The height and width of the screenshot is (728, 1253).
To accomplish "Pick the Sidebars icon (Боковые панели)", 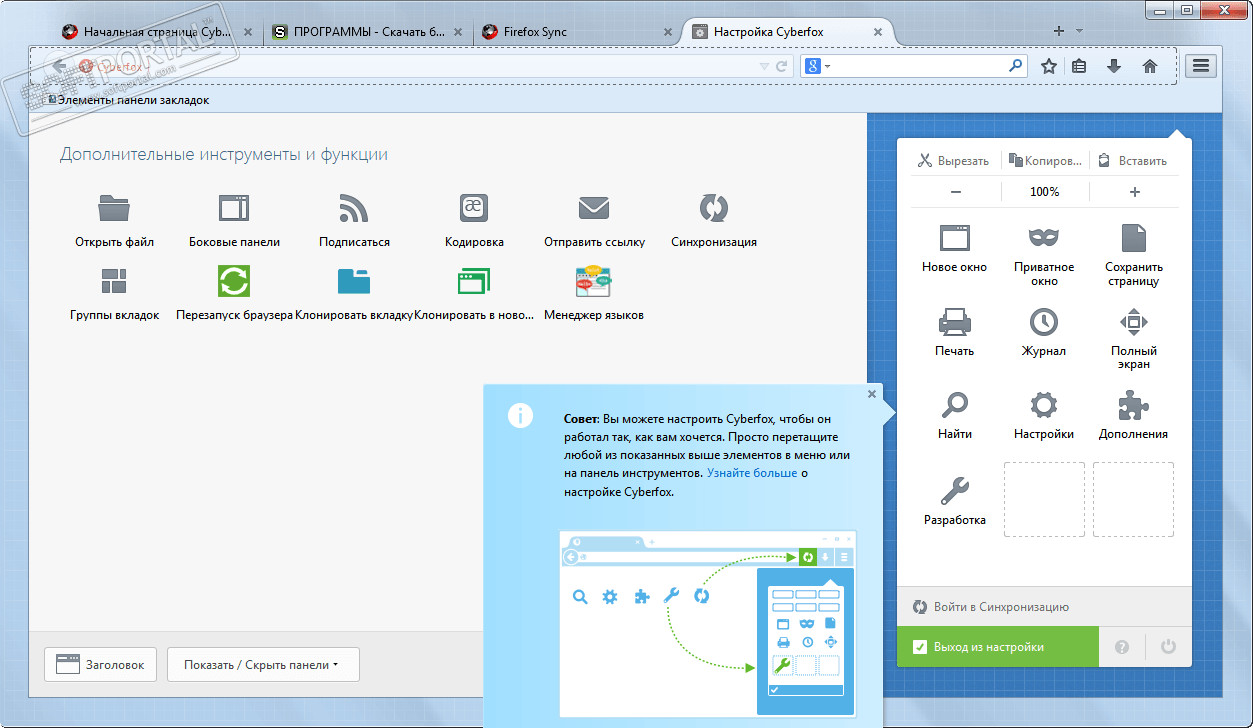I will (x=234, y=208).
